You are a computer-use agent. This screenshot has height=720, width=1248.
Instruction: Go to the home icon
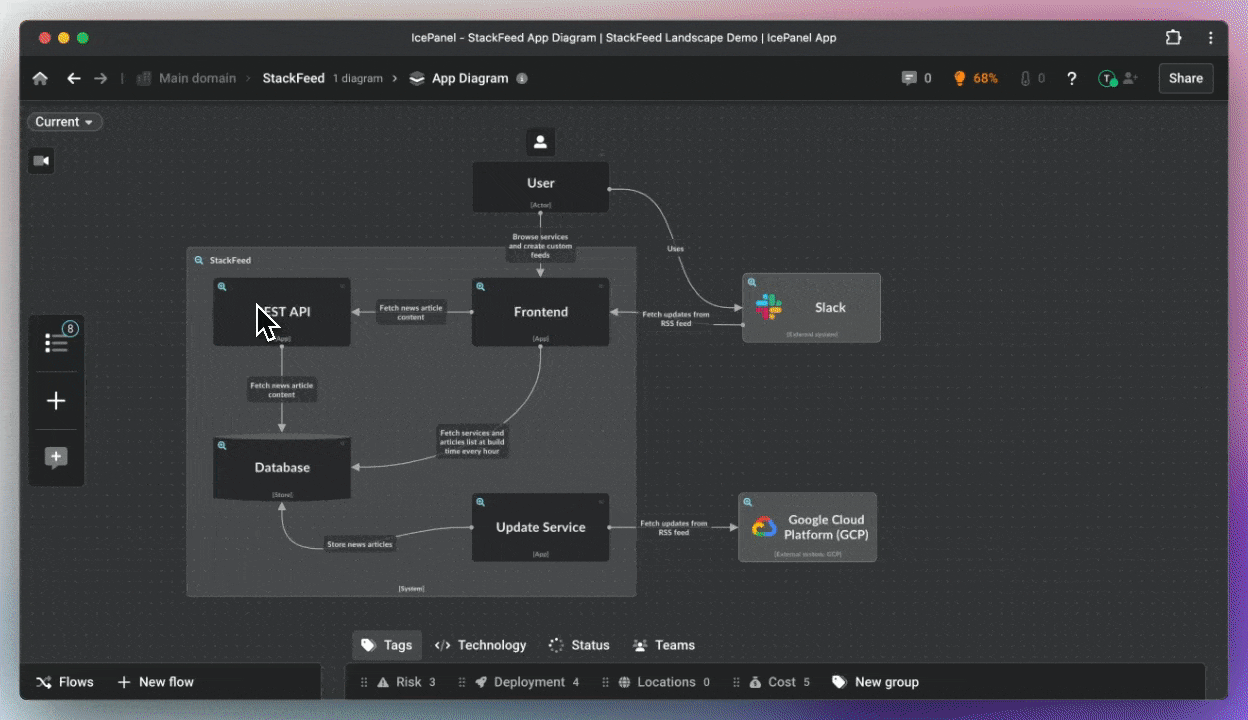point(40,78)
